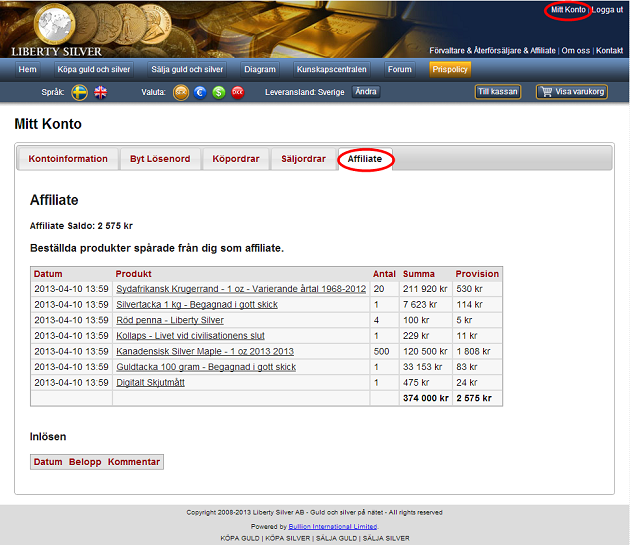Open Digitalt Skjutmått product link
Image resolution: width=630 pixels, height=545 pixels.
pyautogui.click(x=150, y=383)
